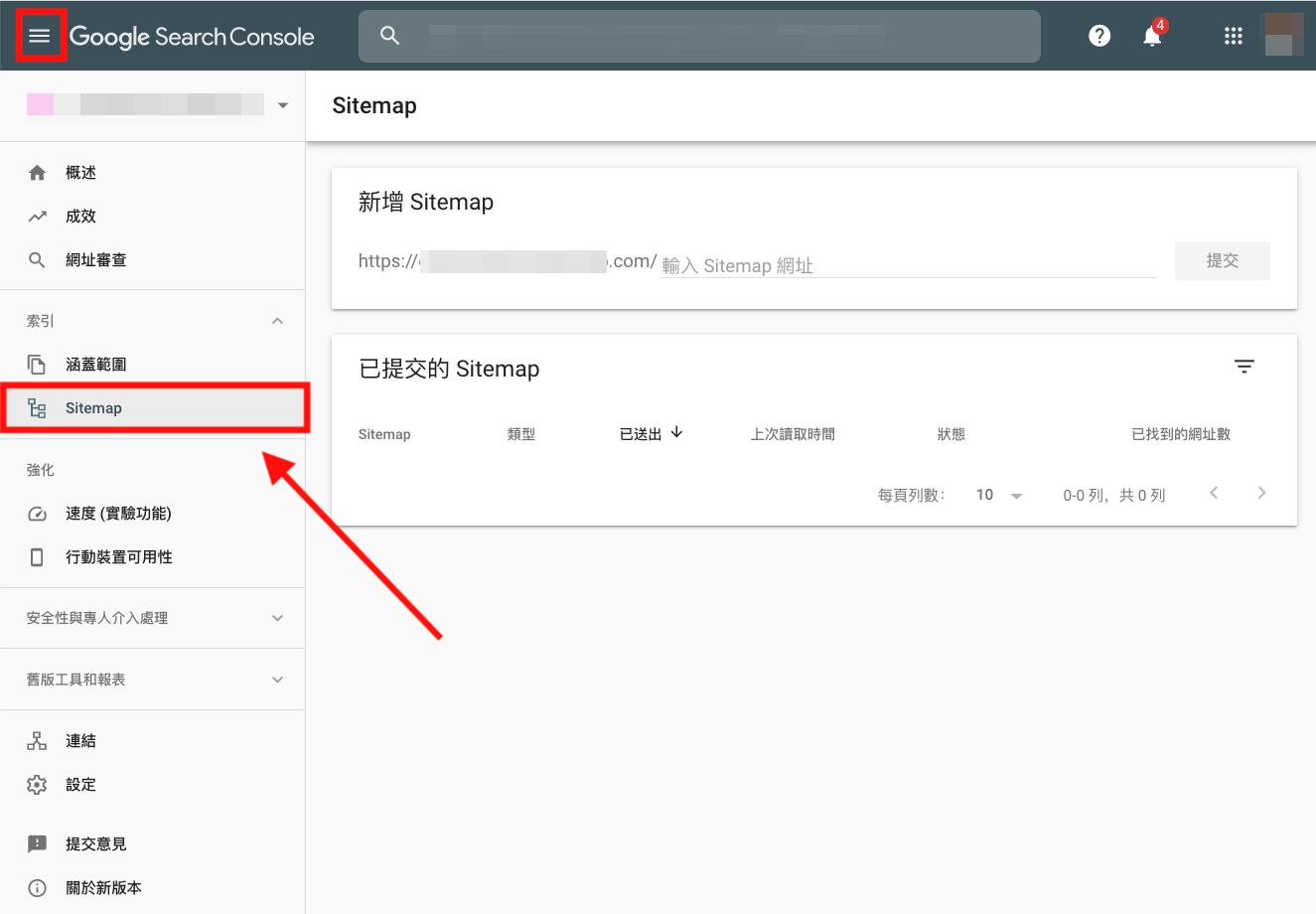Open 速度 (實驗功能) report
This screenshot has height=914, width=1316.
tap(118, 514)
